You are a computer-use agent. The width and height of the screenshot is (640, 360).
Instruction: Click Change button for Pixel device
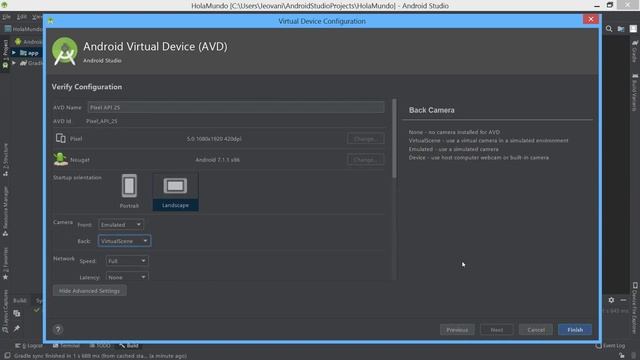[x=365, y=138]
